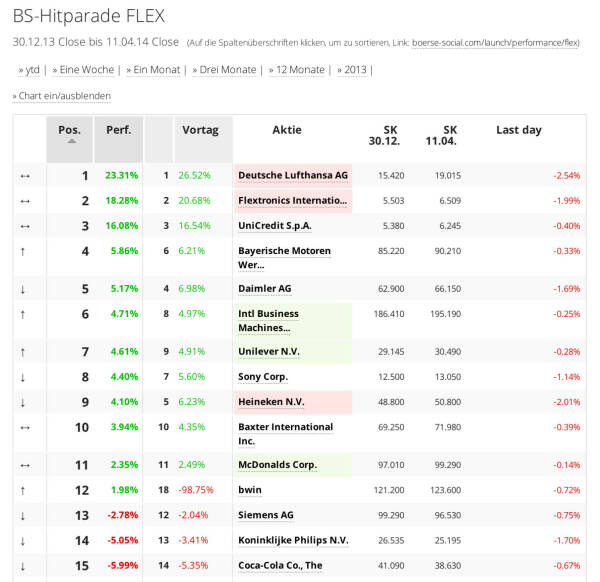
Task: Click the down arrow beside position 5
Action: [23, 289]
